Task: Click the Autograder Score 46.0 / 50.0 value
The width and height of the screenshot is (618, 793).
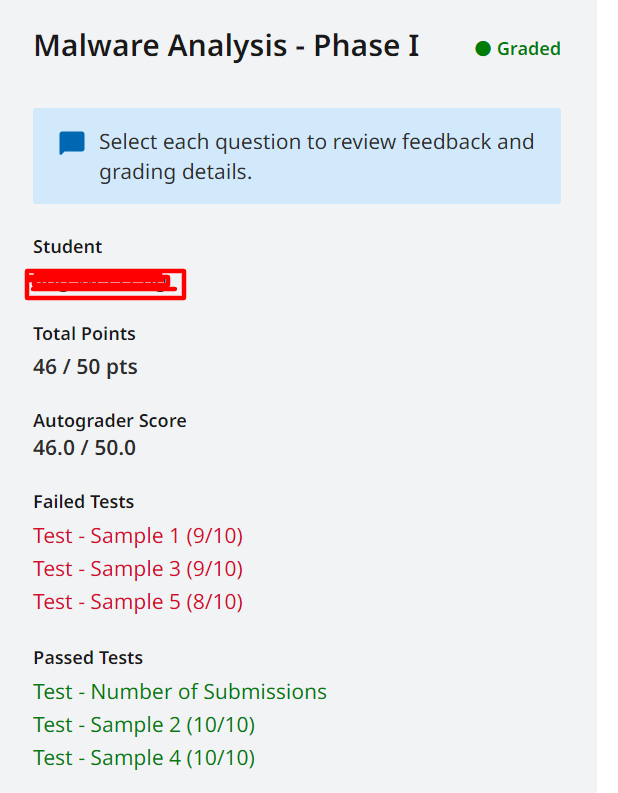Action: [84, 448]
